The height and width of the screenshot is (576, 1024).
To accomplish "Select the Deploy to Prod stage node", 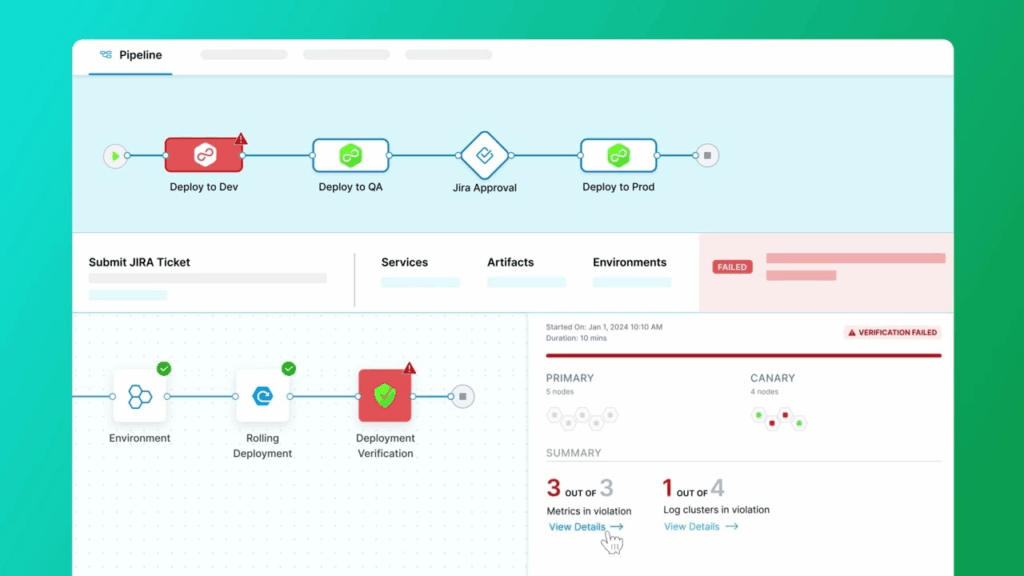I will pyautogui.click(x=618, y=155).
